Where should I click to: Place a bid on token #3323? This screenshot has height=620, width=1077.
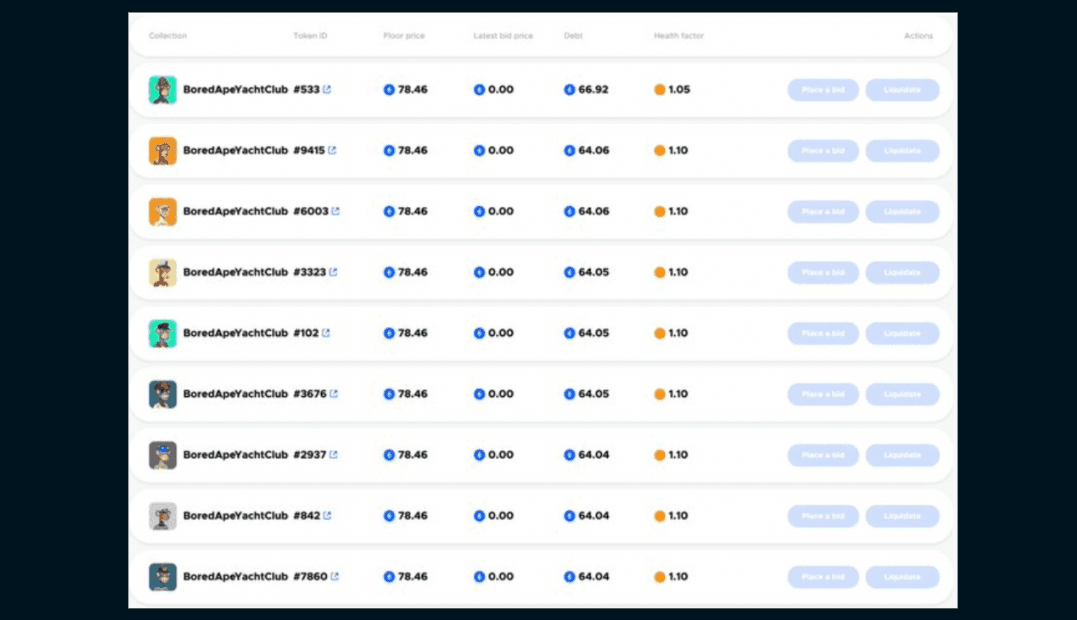click(x=823, y=273)
